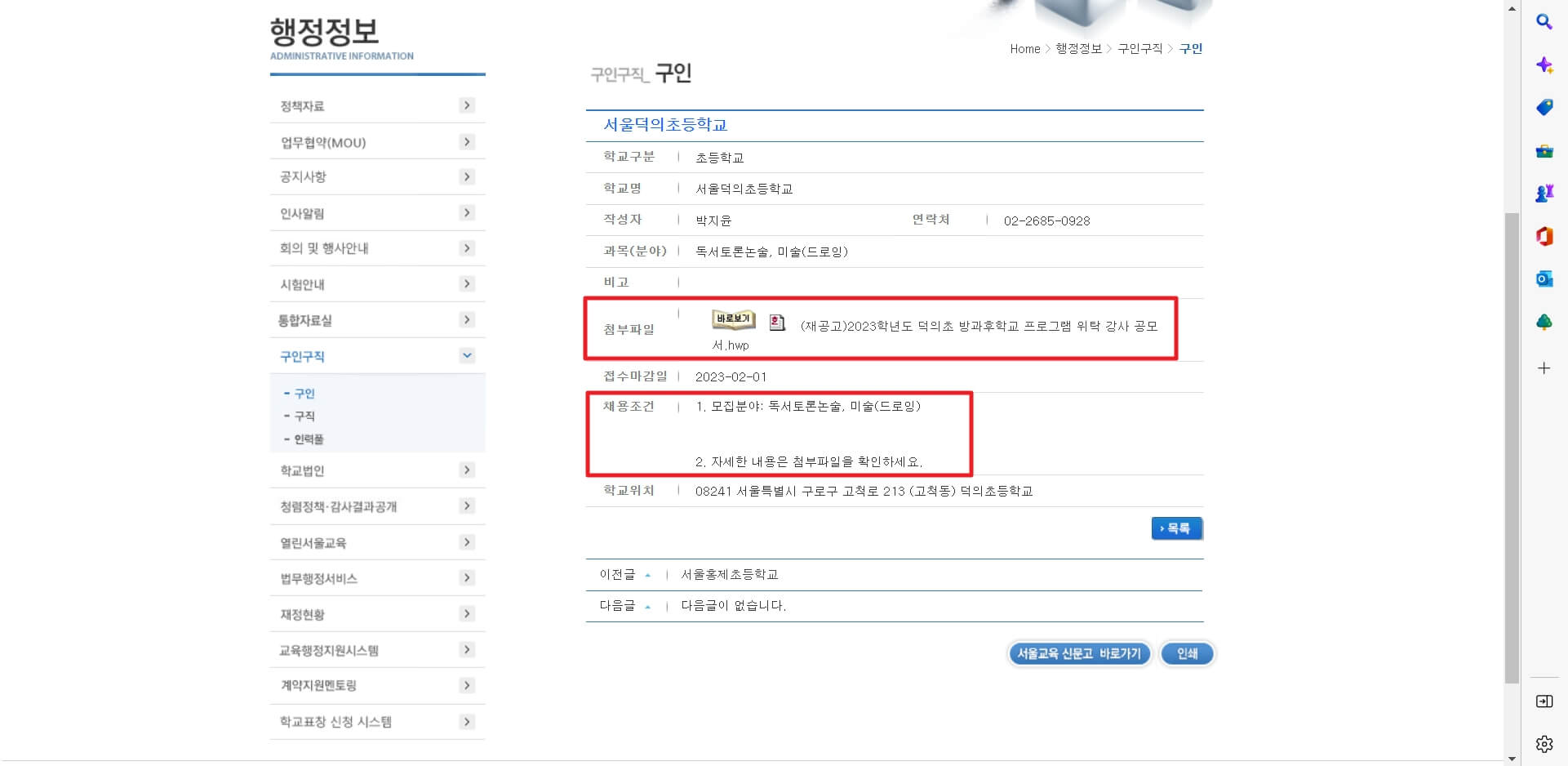Add a new sidebar app with the plus icon
This screenshot has height=766, width=1568.
point(1544,367)
